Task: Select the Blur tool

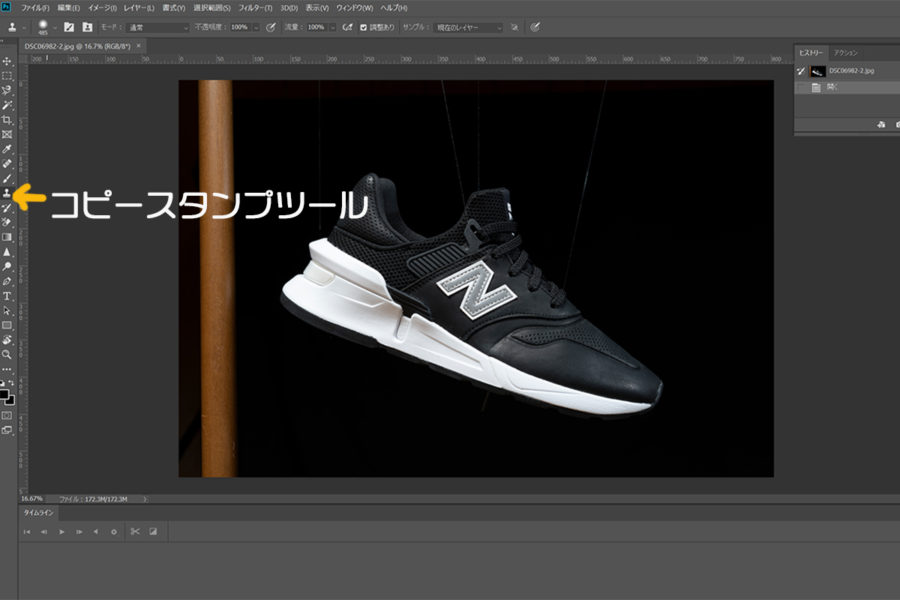Action: click(x=7, y=252)
